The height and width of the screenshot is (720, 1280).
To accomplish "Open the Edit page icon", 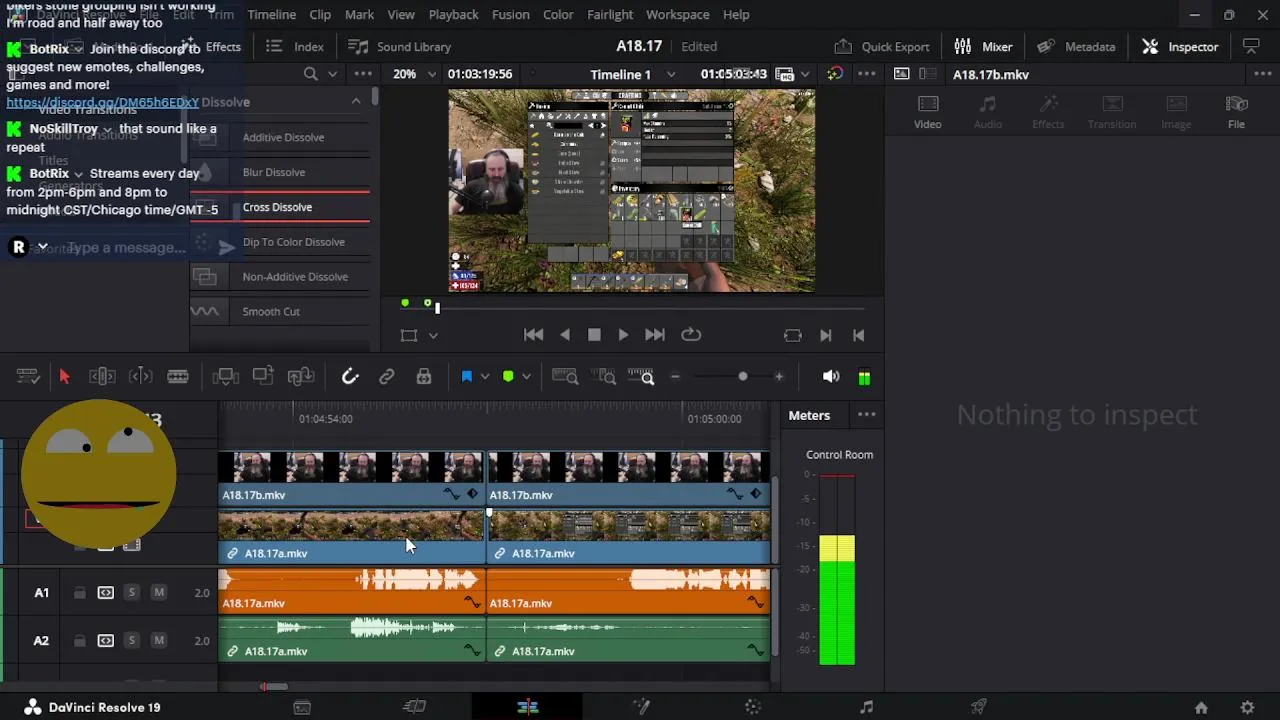I will 528,707.
